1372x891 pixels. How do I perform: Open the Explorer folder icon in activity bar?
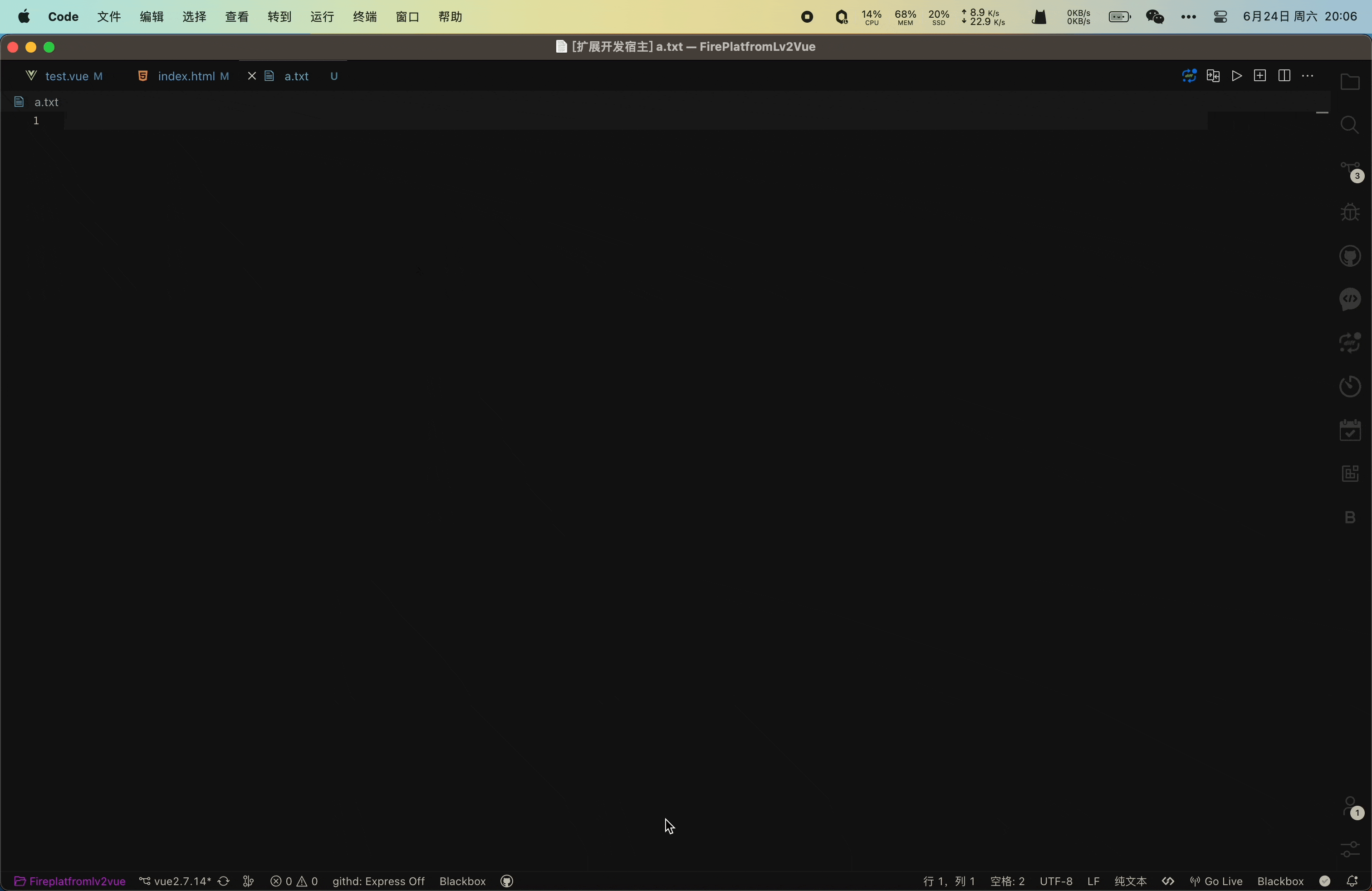pyautogui.click(x=1349, y=82)
